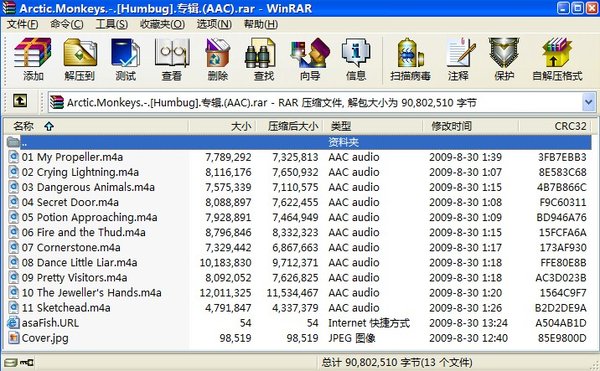Click the 添加 (Add) toolbar icon
The width and height of the screenshot is (600, 371).
coord(33,59)
